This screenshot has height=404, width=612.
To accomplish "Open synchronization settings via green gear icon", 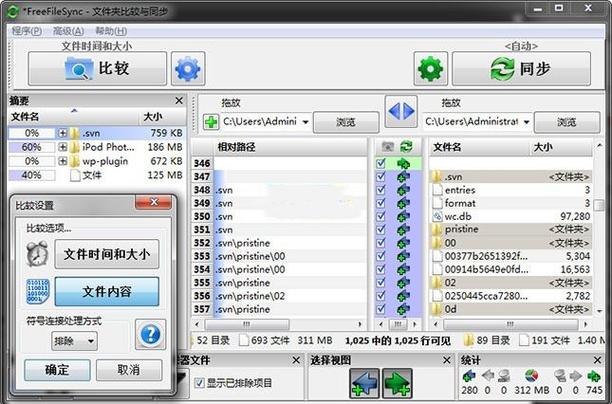I will 431,69.
